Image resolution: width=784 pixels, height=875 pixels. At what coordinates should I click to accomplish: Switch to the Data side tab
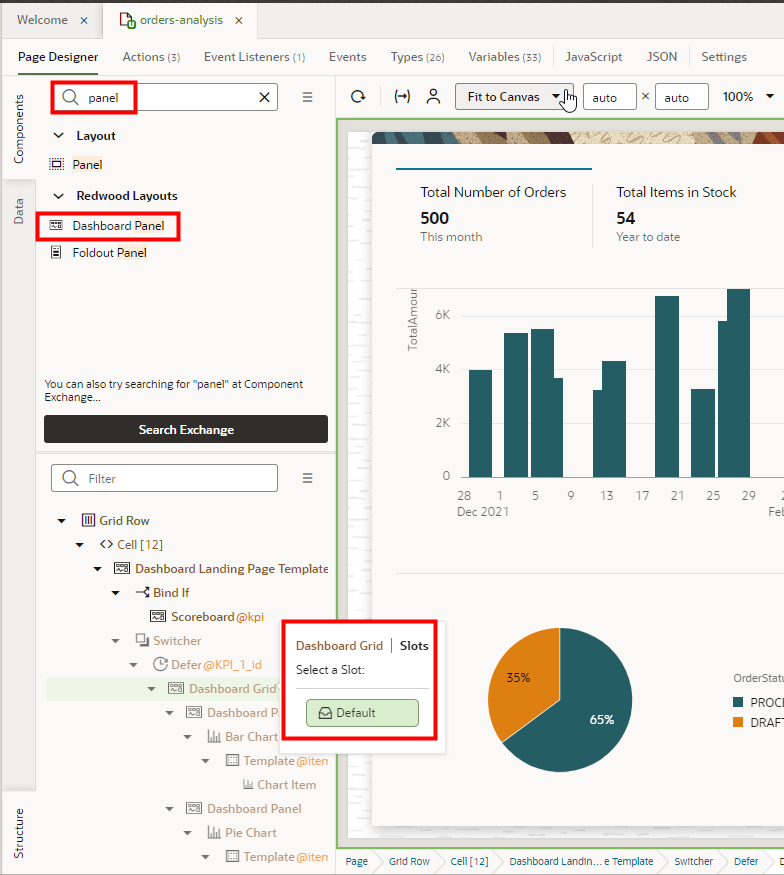(19, 211)
